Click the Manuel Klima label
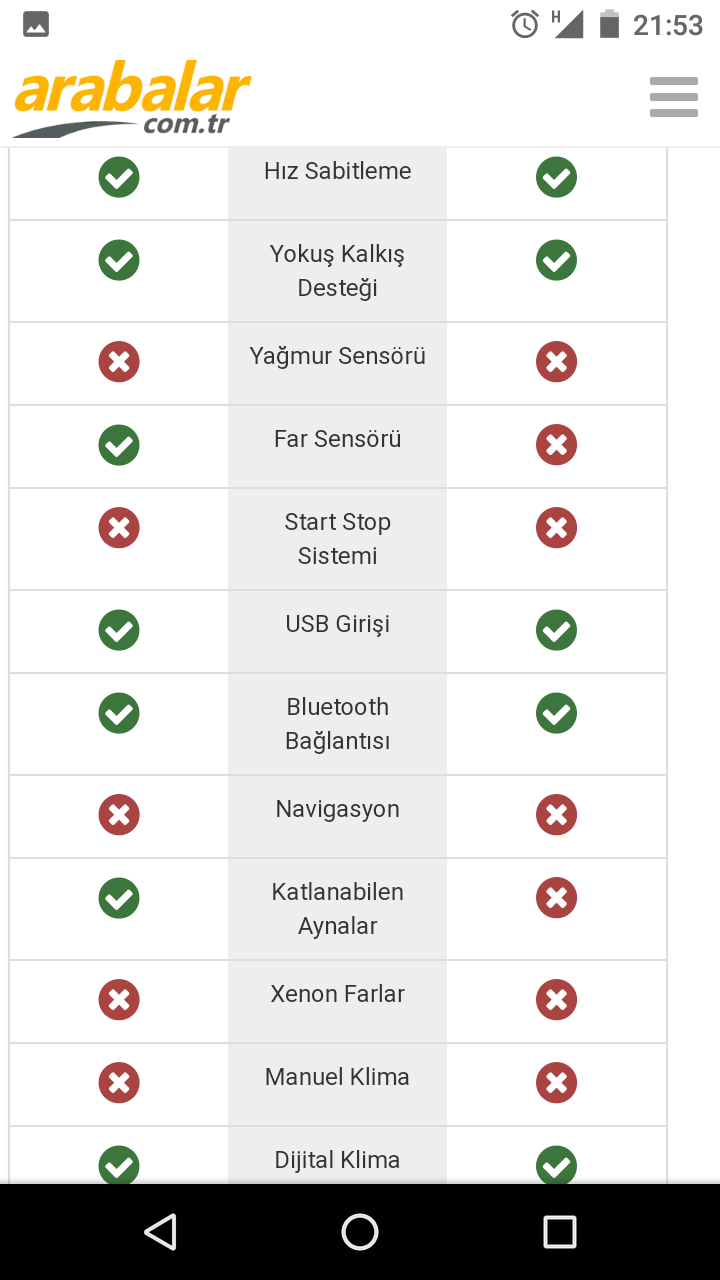 [x=337, y=1077]
